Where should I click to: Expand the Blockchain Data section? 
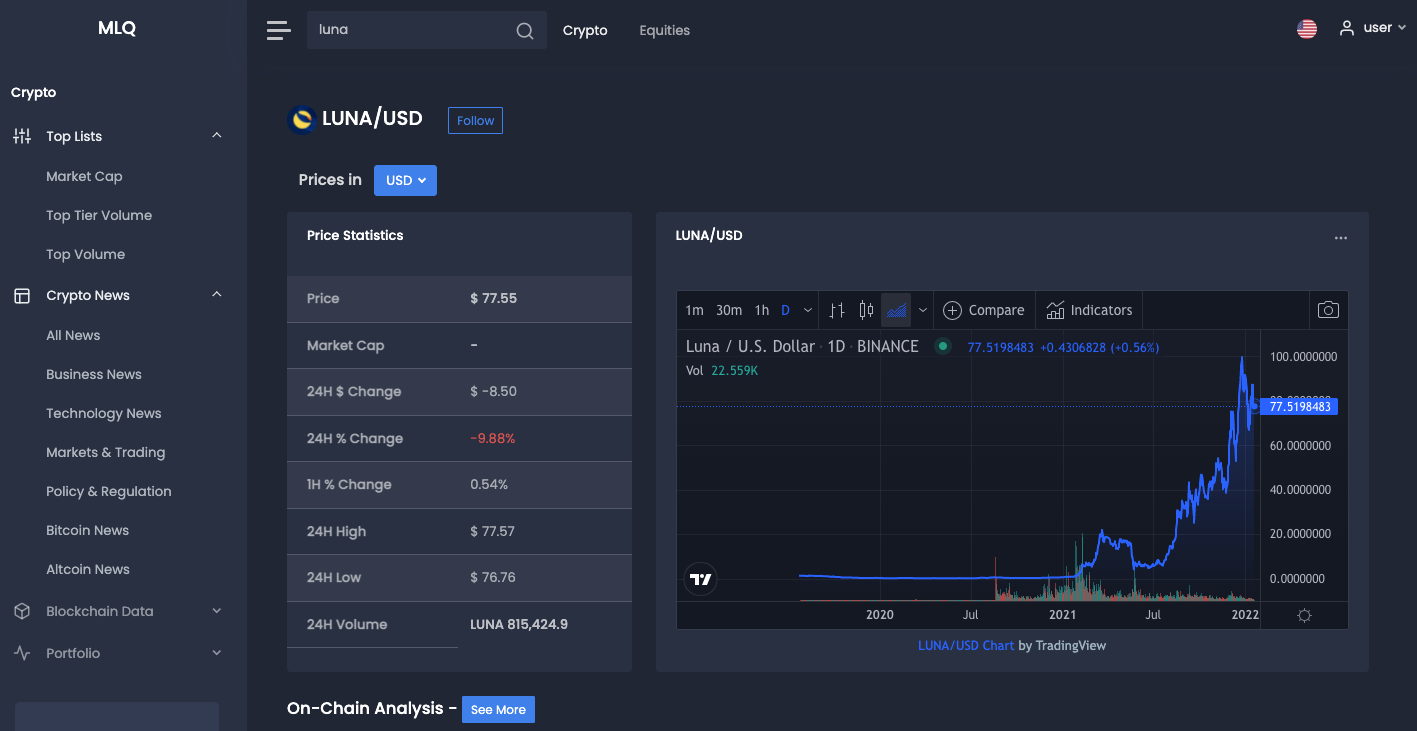[x=217, y=611]
